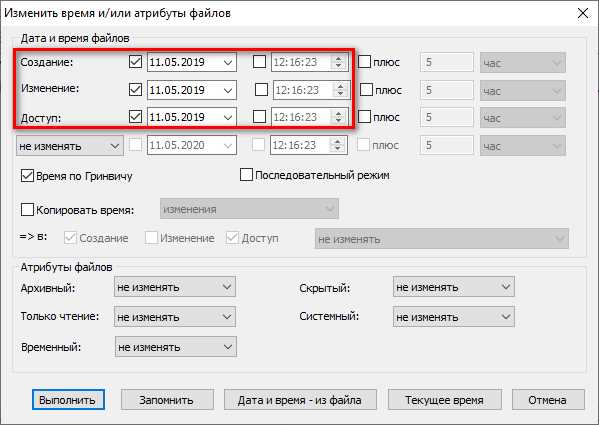Click the Доступ time spinner arrows
Screen dimensions: 599x425
click(338, 117)
